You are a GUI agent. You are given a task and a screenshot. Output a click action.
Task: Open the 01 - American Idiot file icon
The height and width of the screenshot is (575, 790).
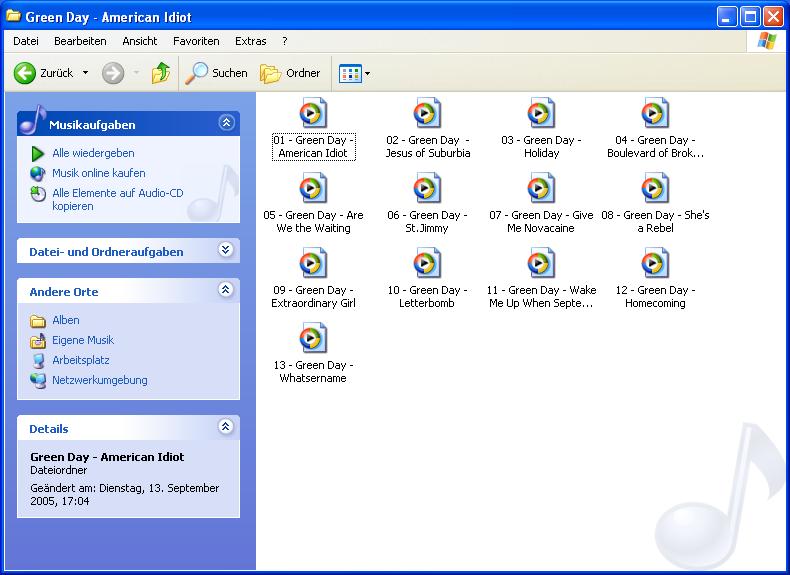pos(313,113)
